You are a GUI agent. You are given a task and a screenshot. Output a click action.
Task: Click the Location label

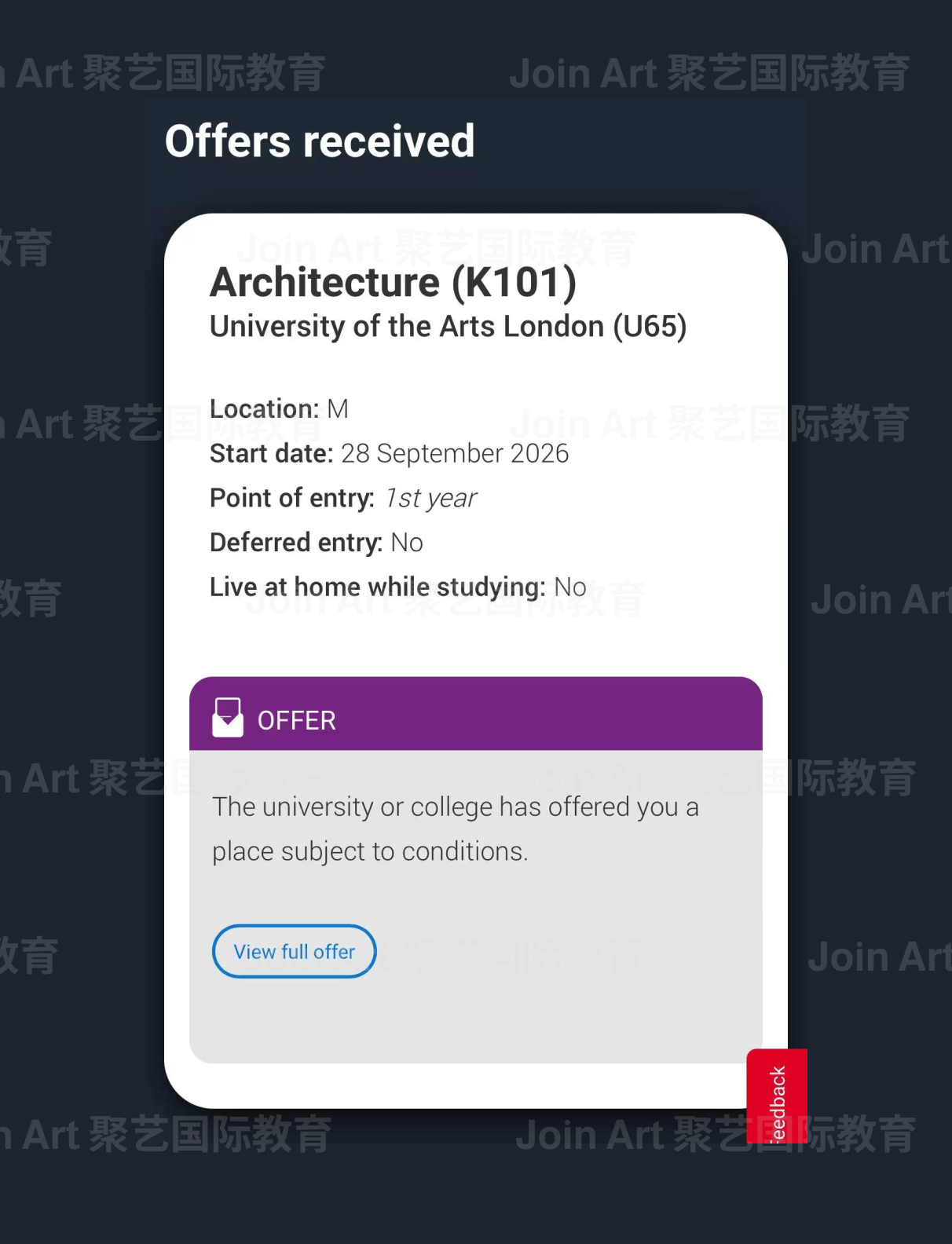pos(264,409)
